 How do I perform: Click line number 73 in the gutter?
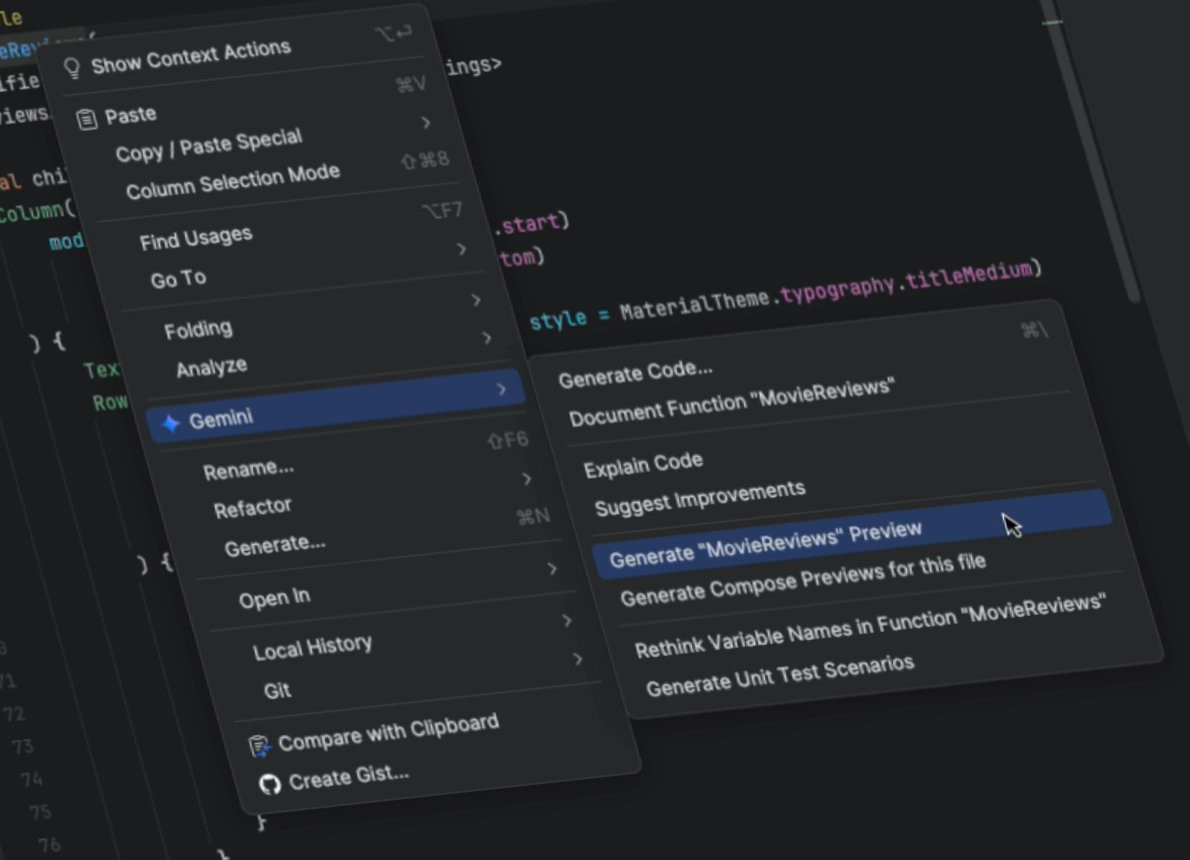click(x=22, y=747)
